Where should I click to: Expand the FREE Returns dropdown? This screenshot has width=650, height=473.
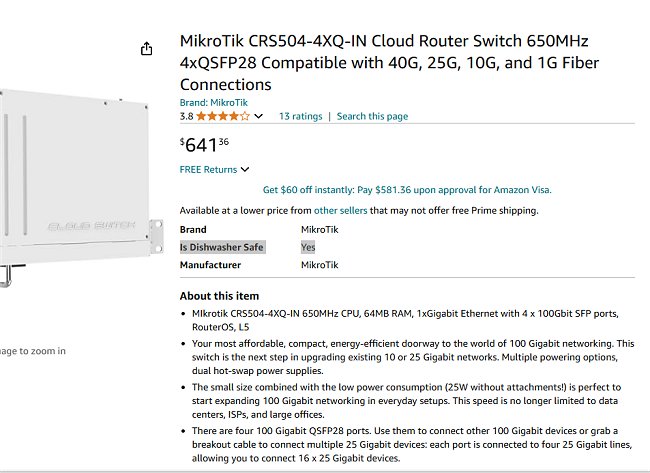pyautogui.click(x=214, y=170)
